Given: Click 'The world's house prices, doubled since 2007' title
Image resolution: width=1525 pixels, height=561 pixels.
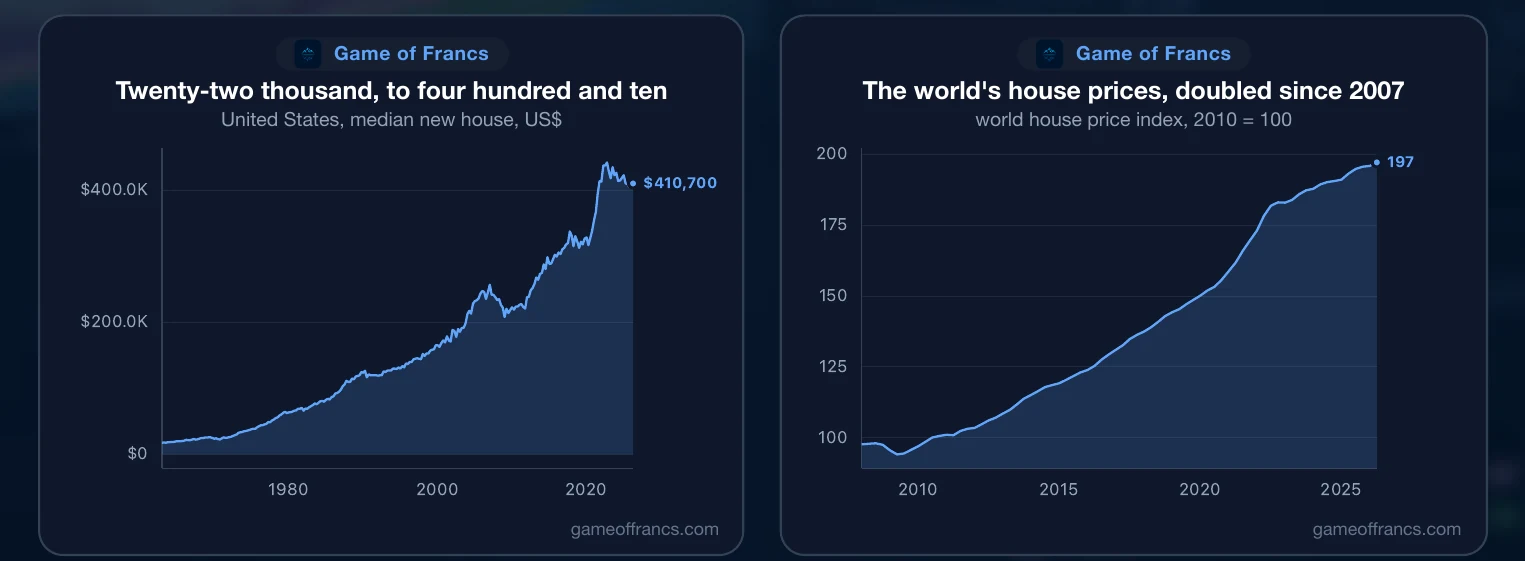Looking at the screenshot, I should (x=1133, y=91).
